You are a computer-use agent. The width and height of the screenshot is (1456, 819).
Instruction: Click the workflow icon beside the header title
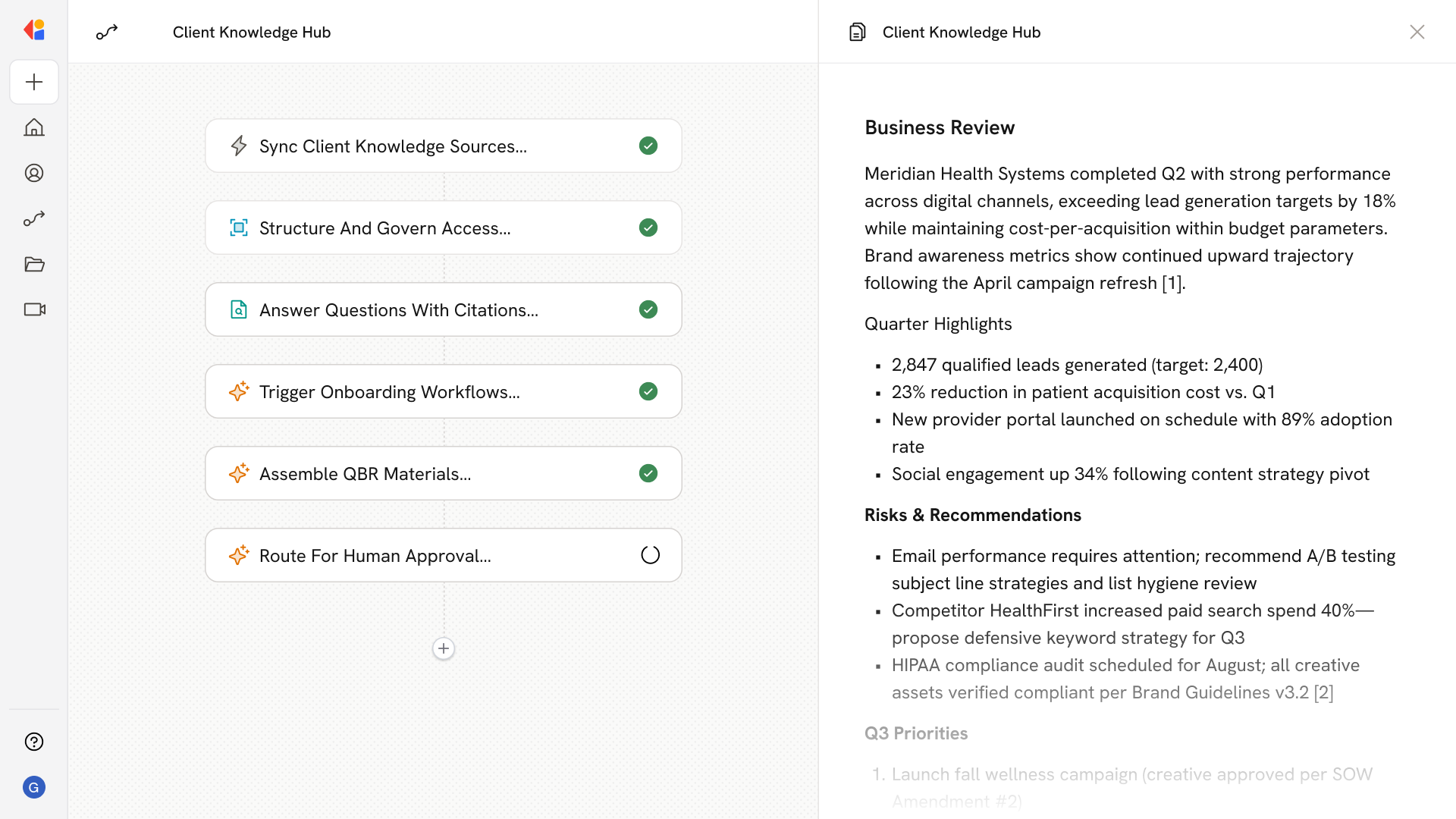107,32
